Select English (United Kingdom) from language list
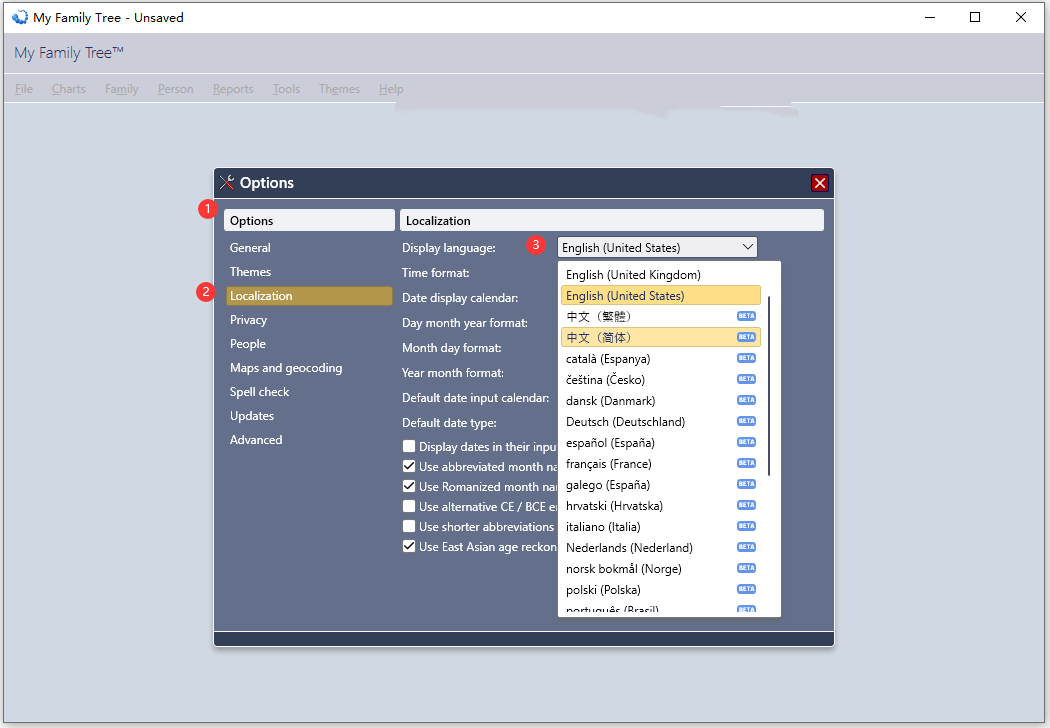The image size is (1050, 728). point(660,275)
